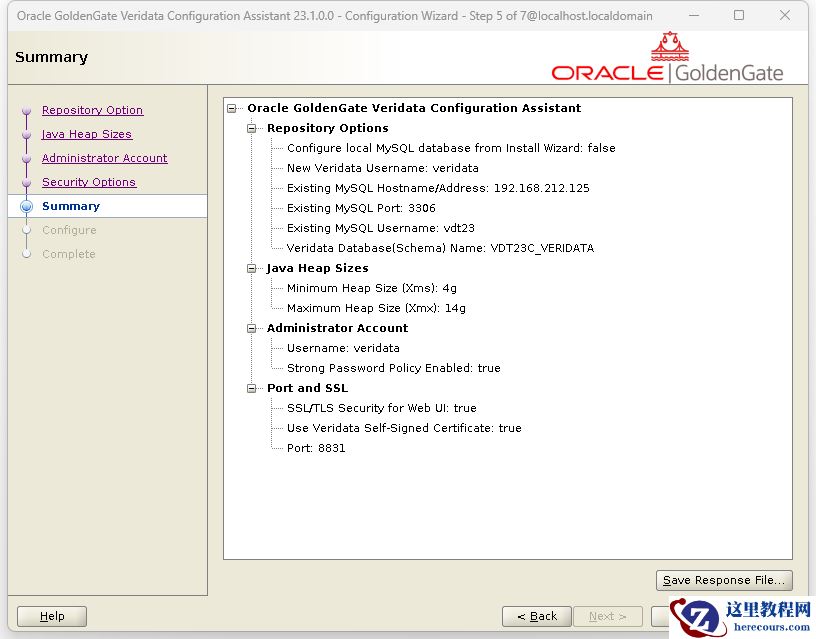Collapse the Repository Options tree section
This screenshot has height=639, width=816.
[x=252, y=128]
